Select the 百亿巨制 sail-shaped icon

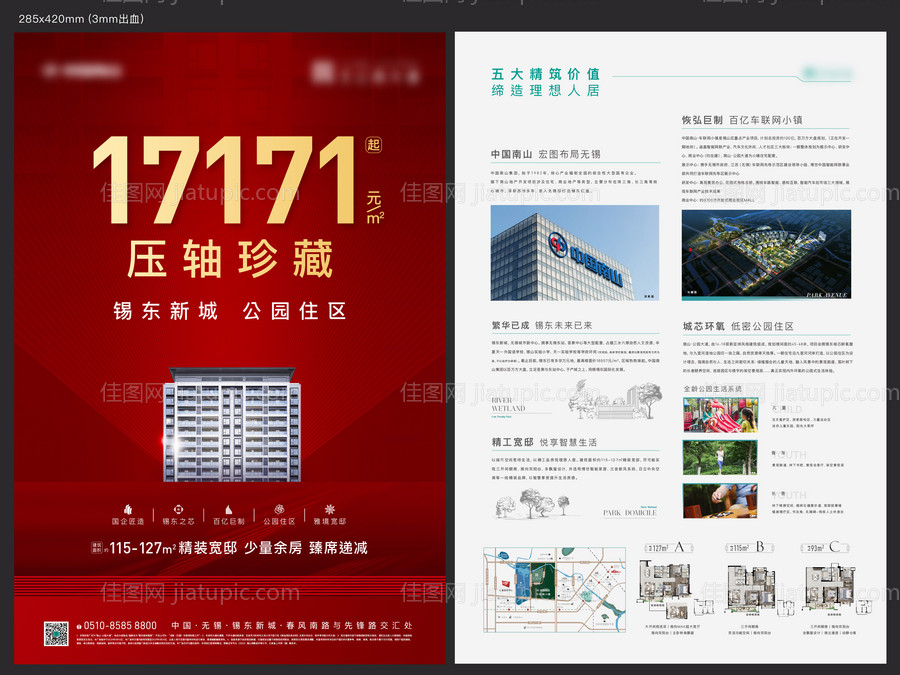click(228, 509)
